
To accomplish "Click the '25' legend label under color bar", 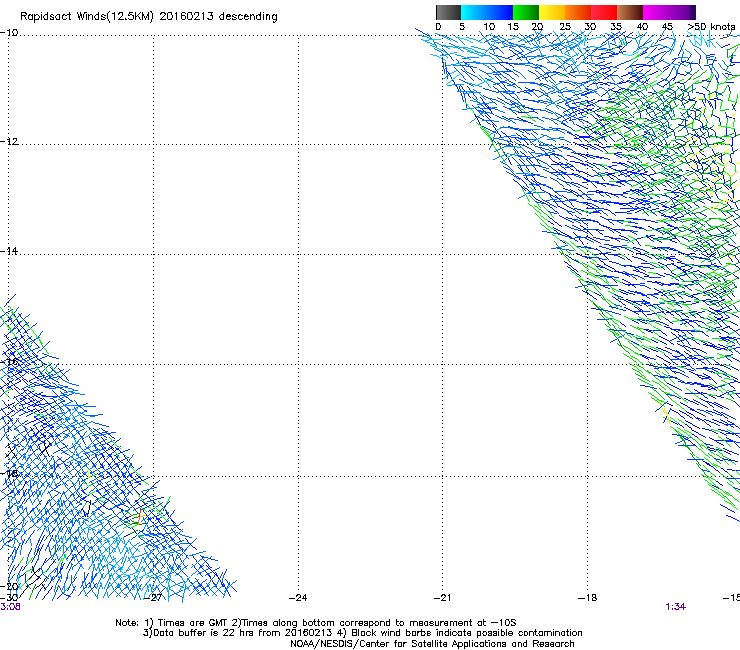I will point(564,27).
